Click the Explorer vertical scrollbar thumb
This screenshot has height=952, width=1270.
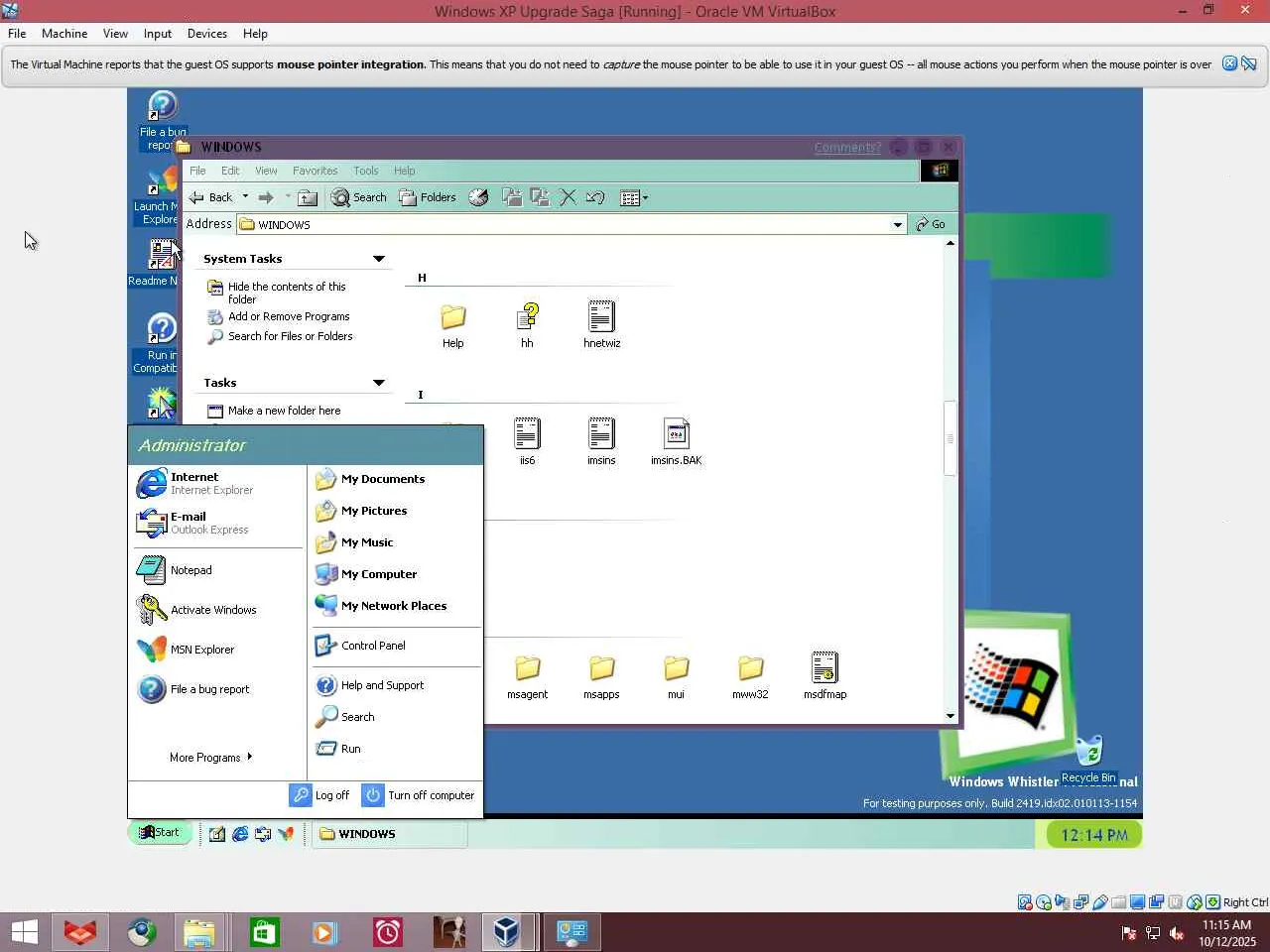(950, 438)
